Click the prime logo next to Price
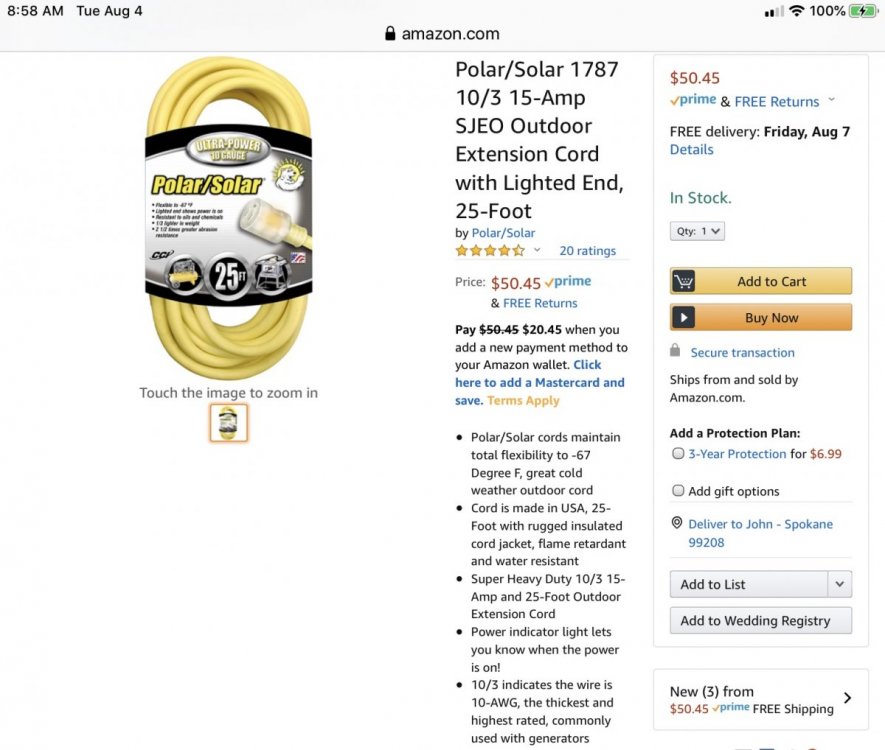Image resolution: width=885 pixels, height=750 pixels. tap(569, 281)
